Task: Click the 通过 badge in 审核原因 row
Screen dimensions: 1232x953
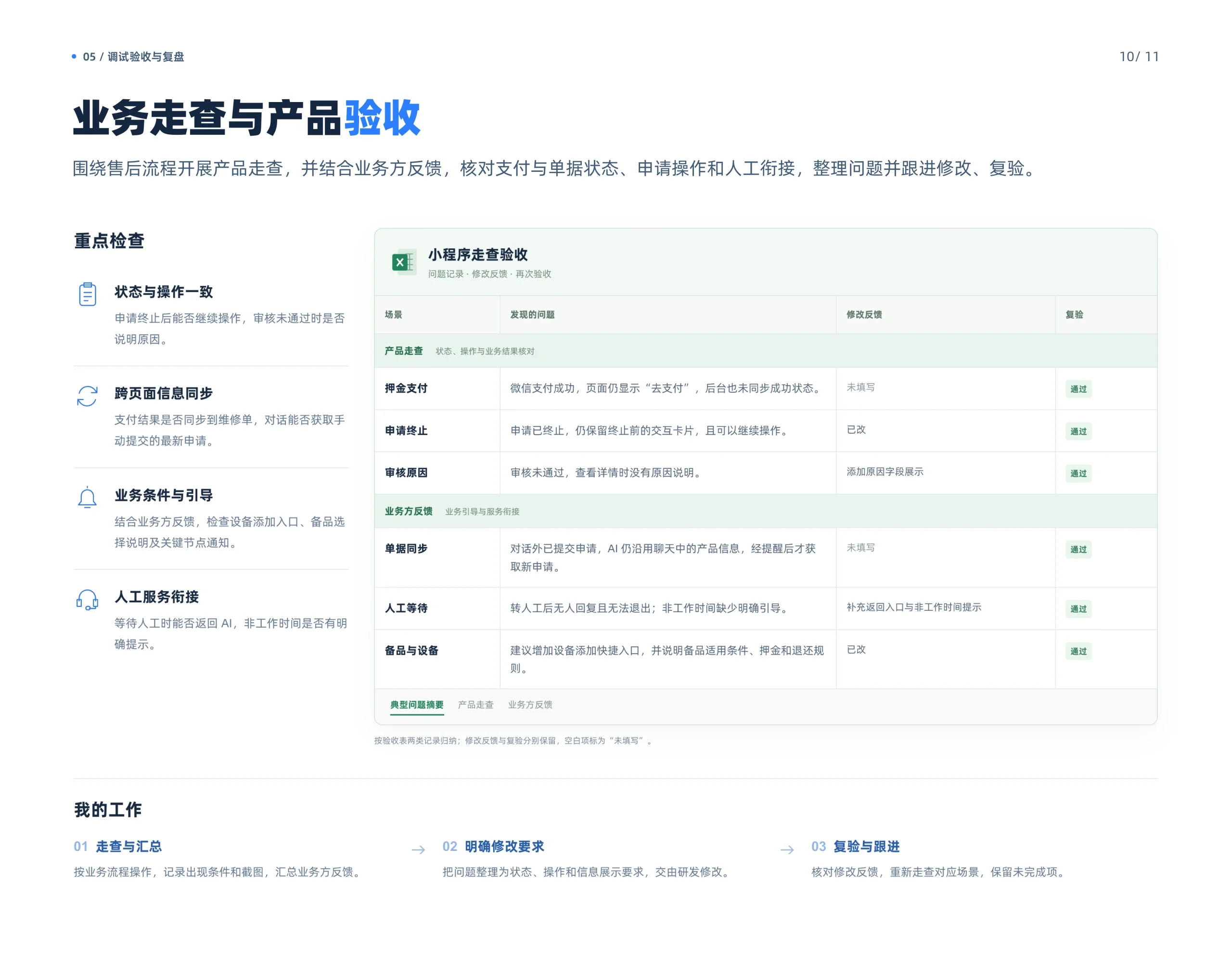Action: click(1078, 474)
